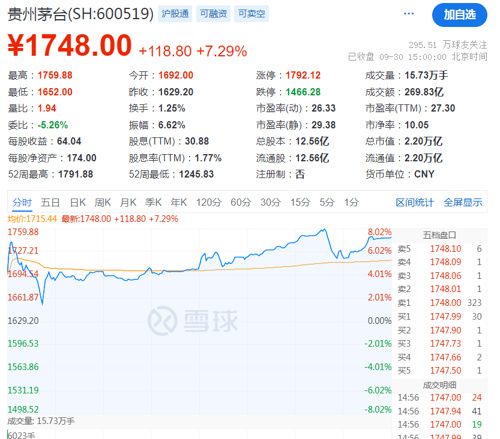Open 区间统计 range statistics link
This screenshot has height=439, width=500.
click(x=414, y=202)
